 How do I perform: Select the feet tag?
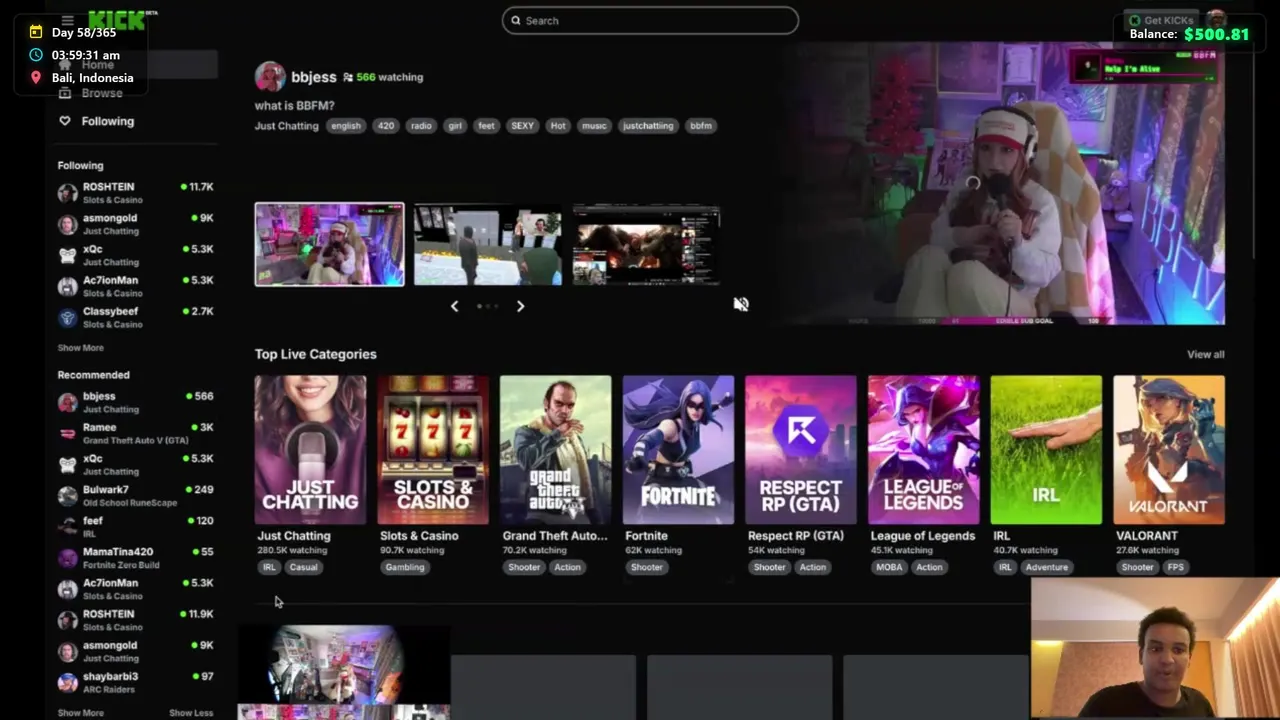(486, 126)
